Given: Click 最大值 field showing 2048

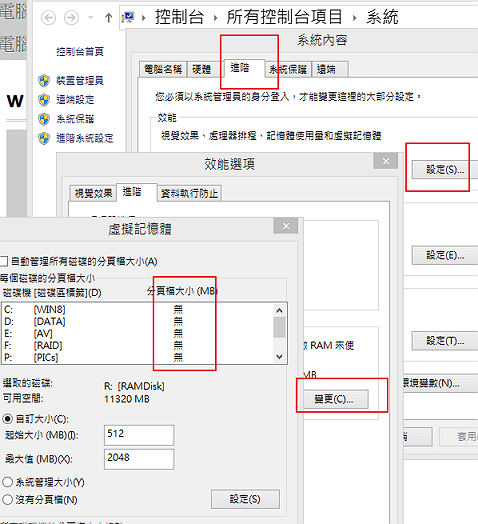Looking at the screenshot, I should [139, 459].
